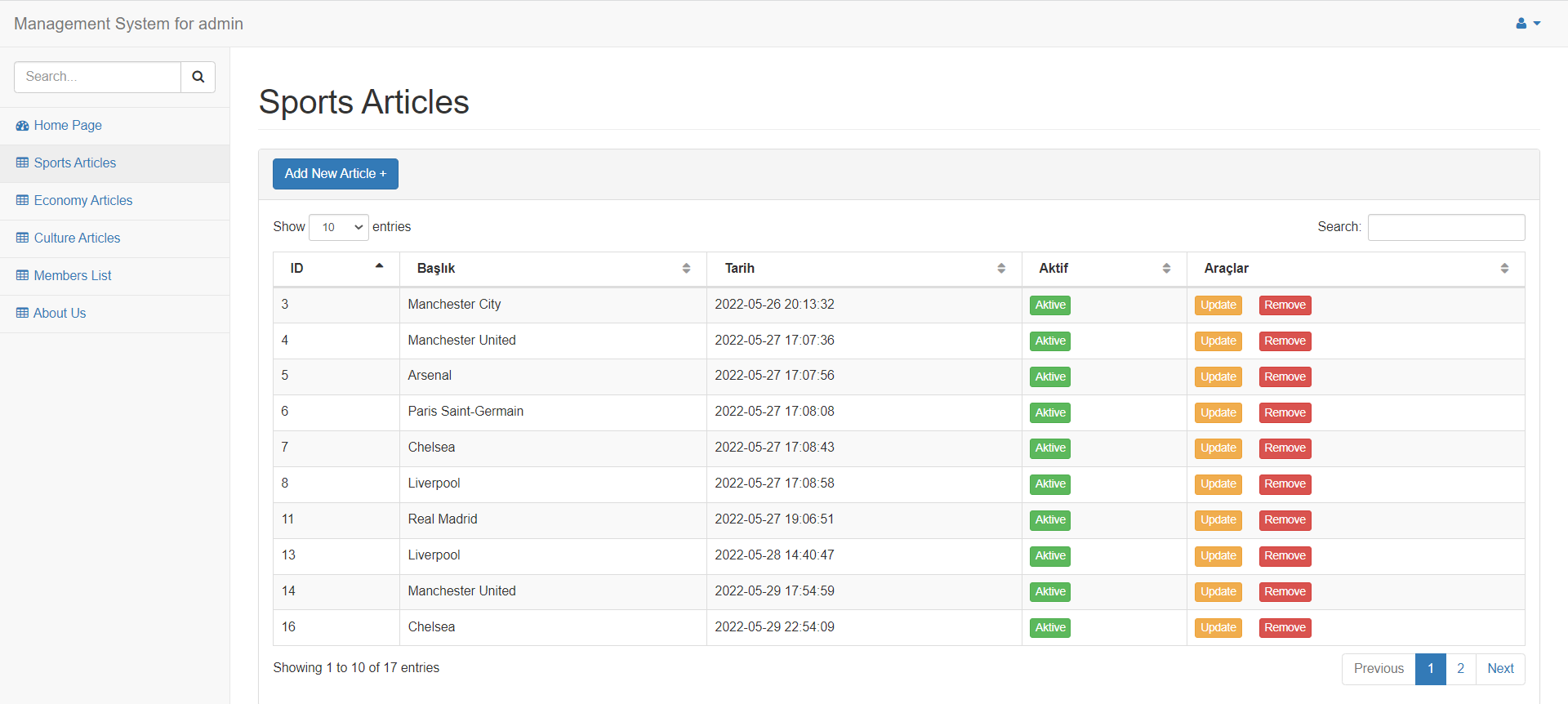Remove the Paris Saint-Germain article

pos(1285,413)
